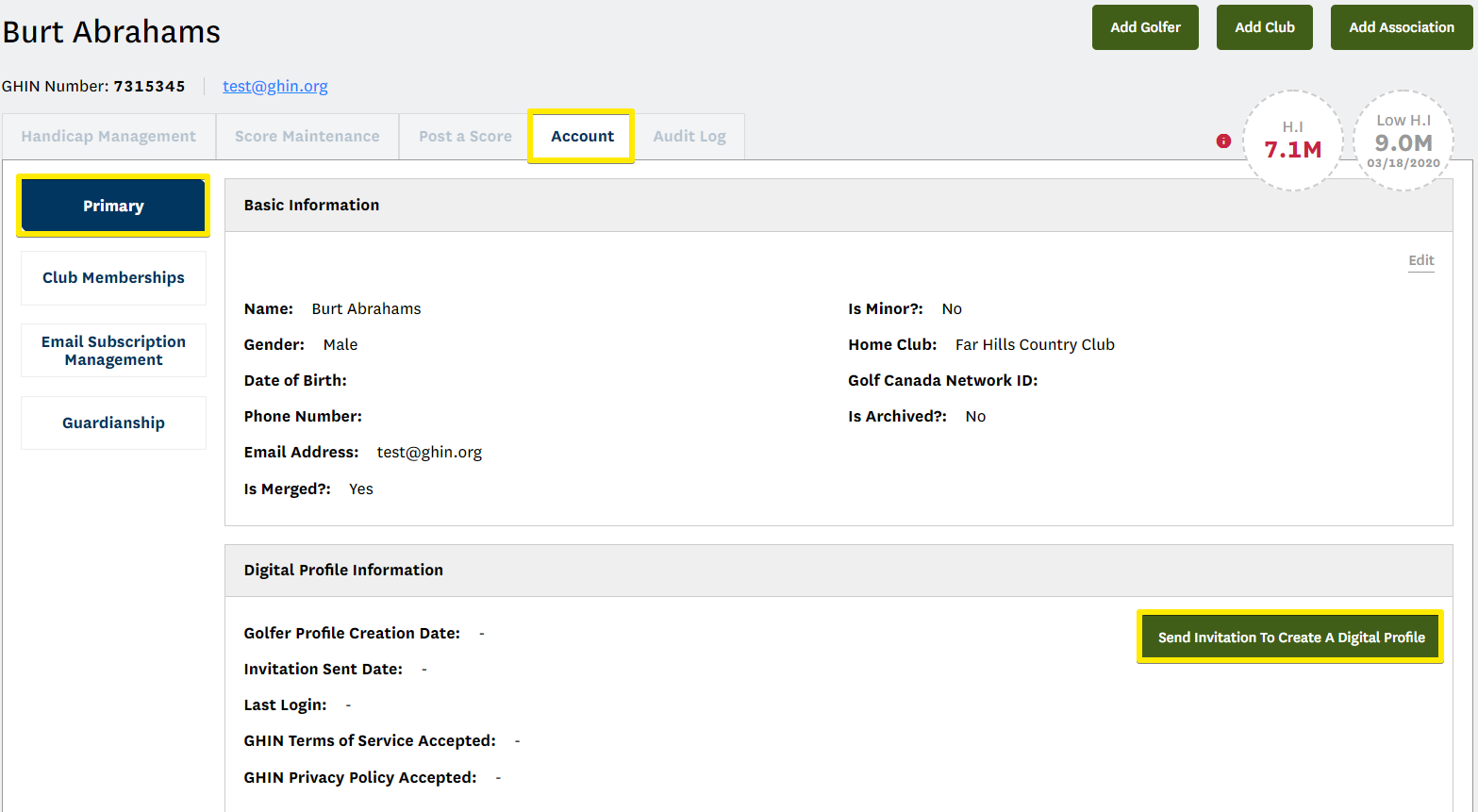Click the Low H.I 9.0M badge
This screenshot has height=812, width=1478.
pos(1403,141)
